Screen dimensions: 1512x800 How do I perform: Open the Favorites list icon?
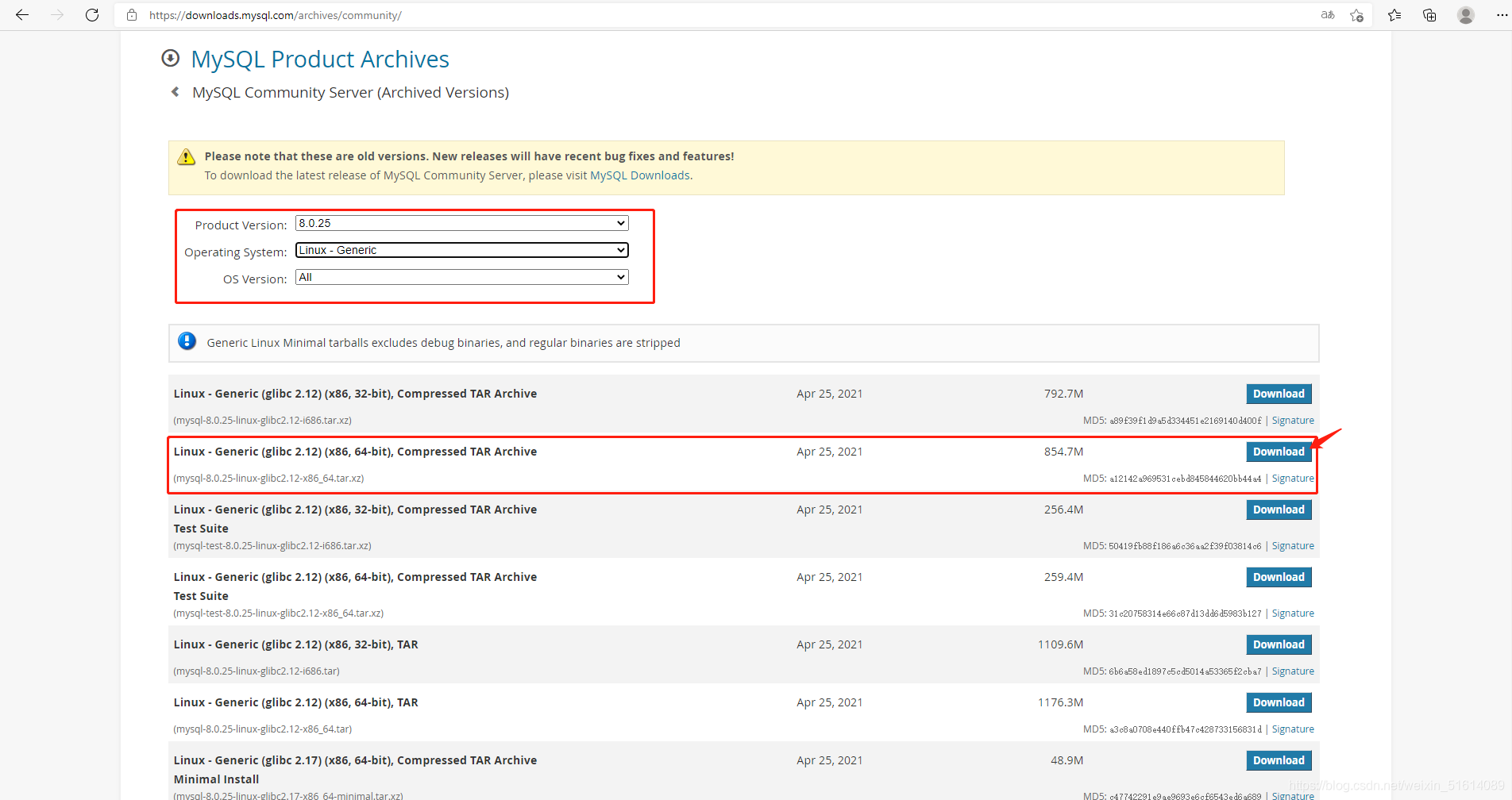point(1394,15)
